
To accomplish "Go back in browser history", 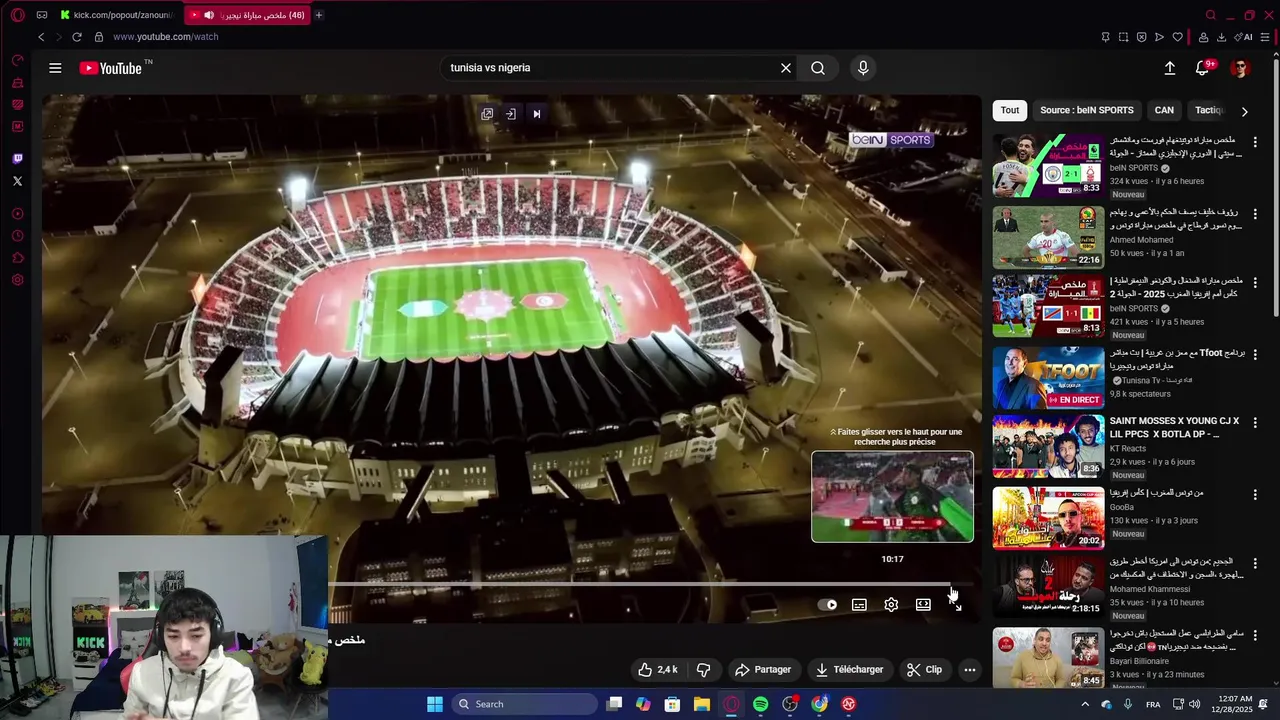I will [41, 37].
